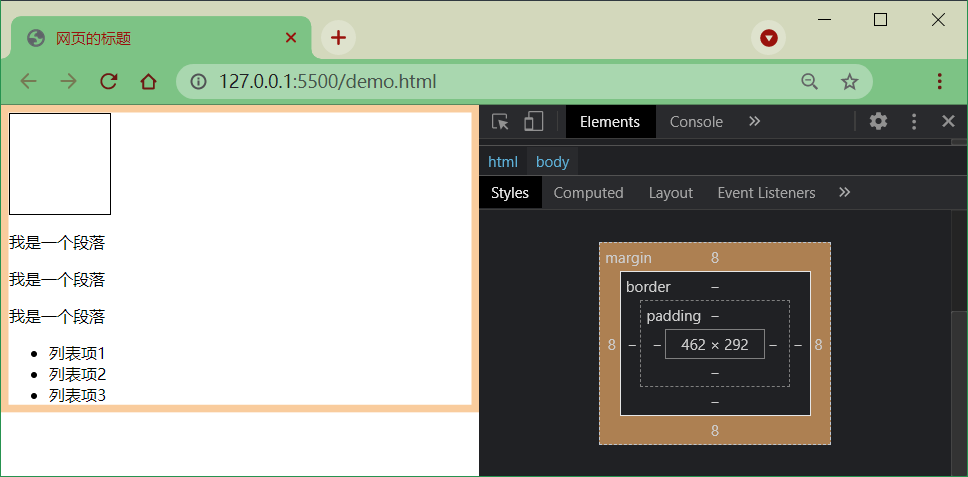Click the red dropdown profile button

click(x=769, y=38)
